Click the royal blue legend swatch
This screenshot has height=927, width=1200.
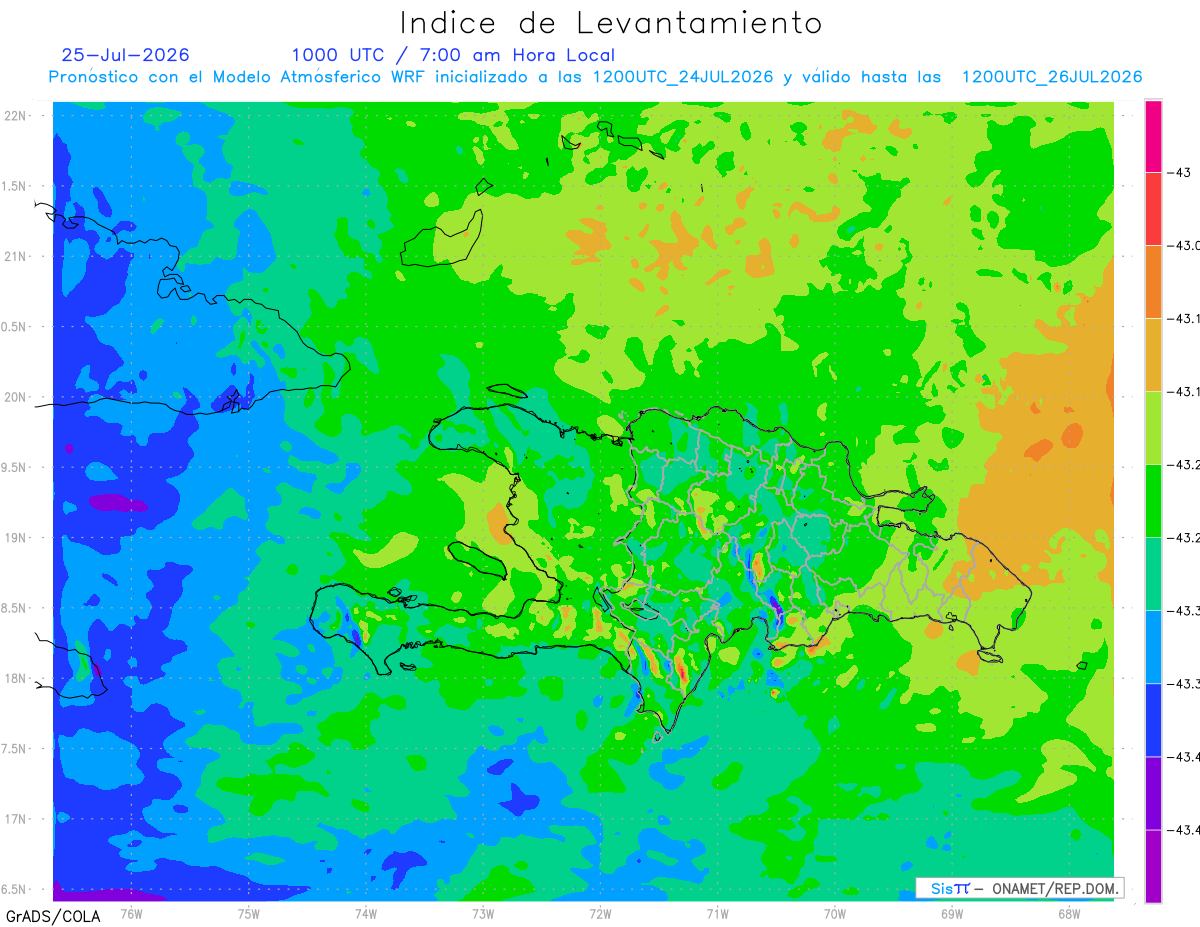click(x=1153, y=720)
